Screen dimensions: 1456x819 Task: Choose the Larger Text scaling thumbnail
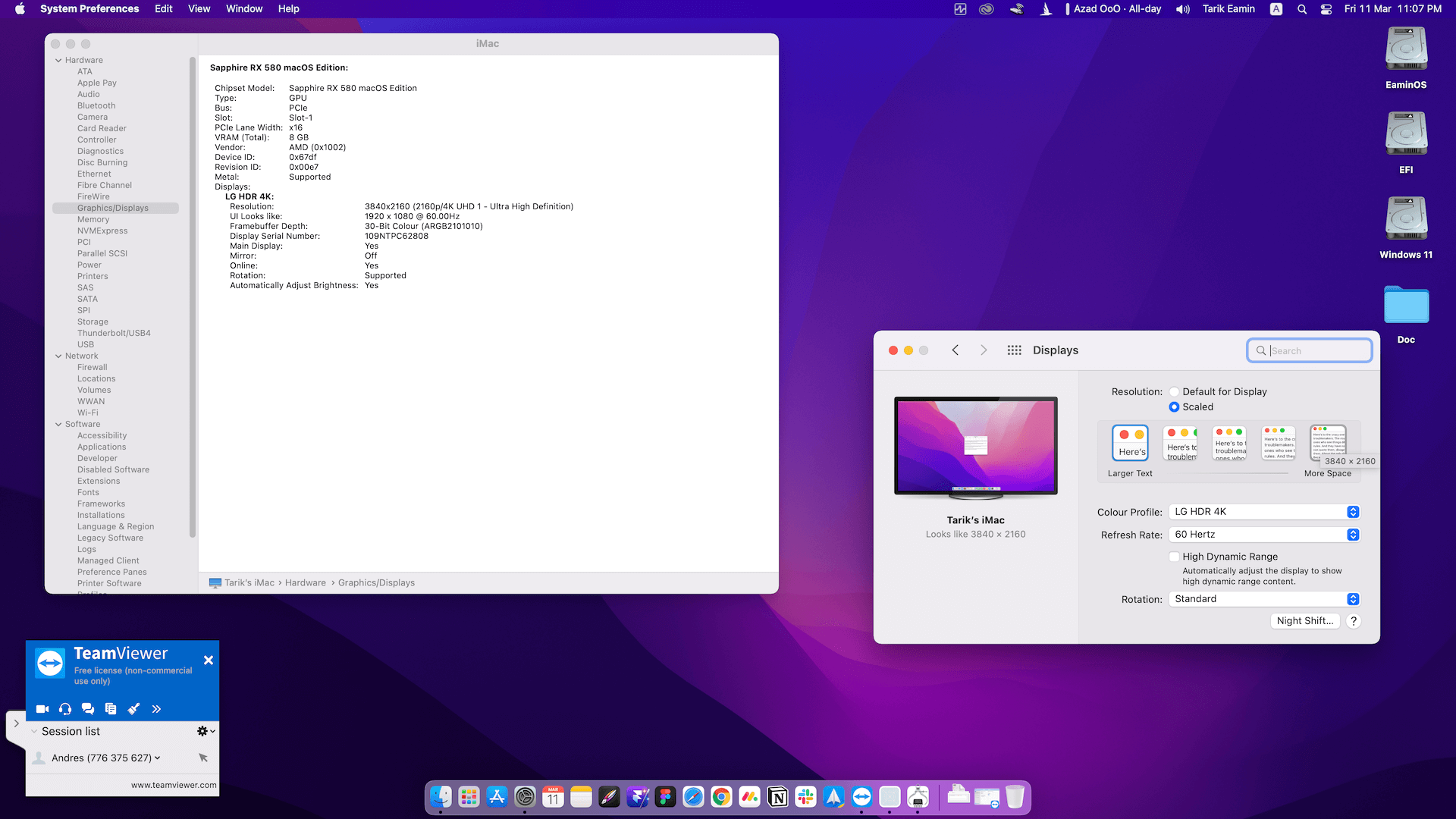pos(1130,443)
